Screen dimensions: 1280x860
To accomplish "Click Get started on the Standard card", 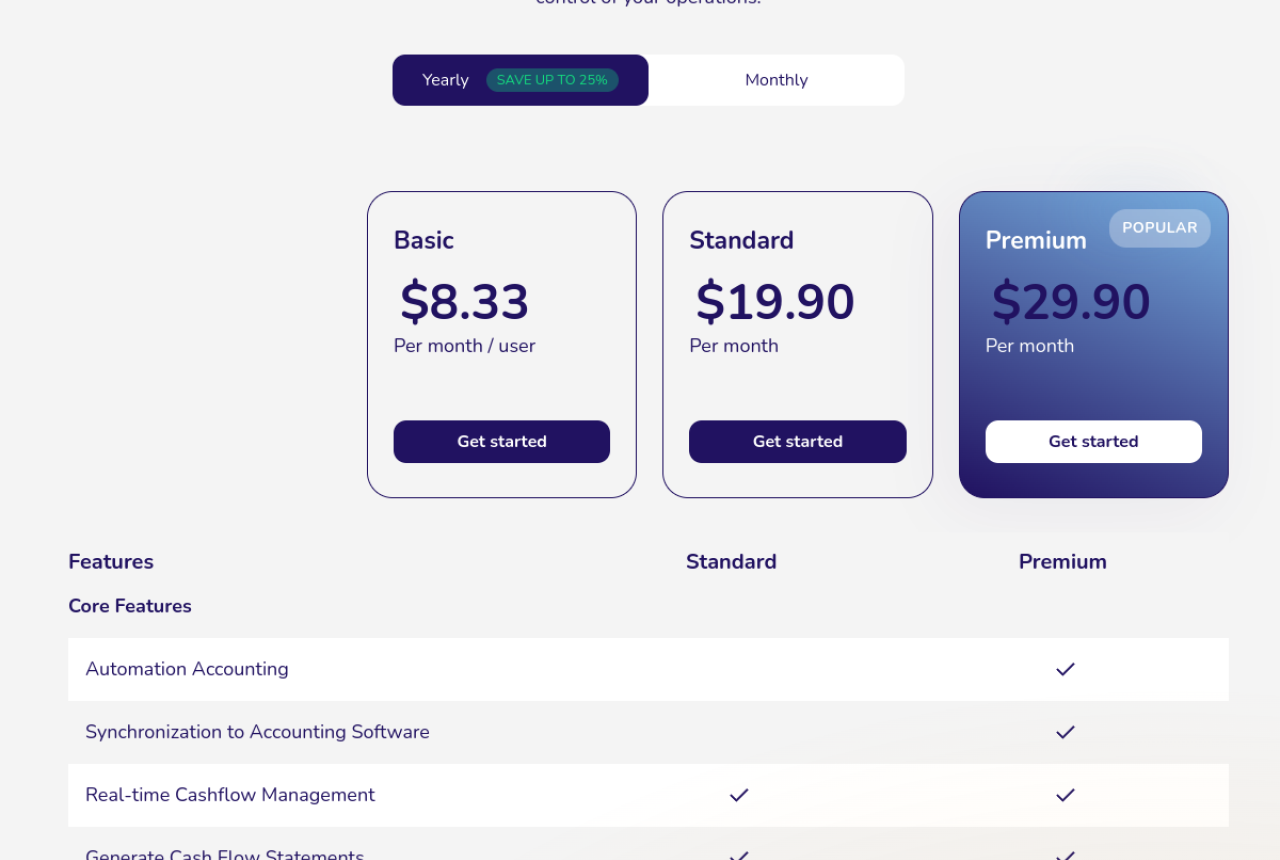I will click(x=797, y=441).
